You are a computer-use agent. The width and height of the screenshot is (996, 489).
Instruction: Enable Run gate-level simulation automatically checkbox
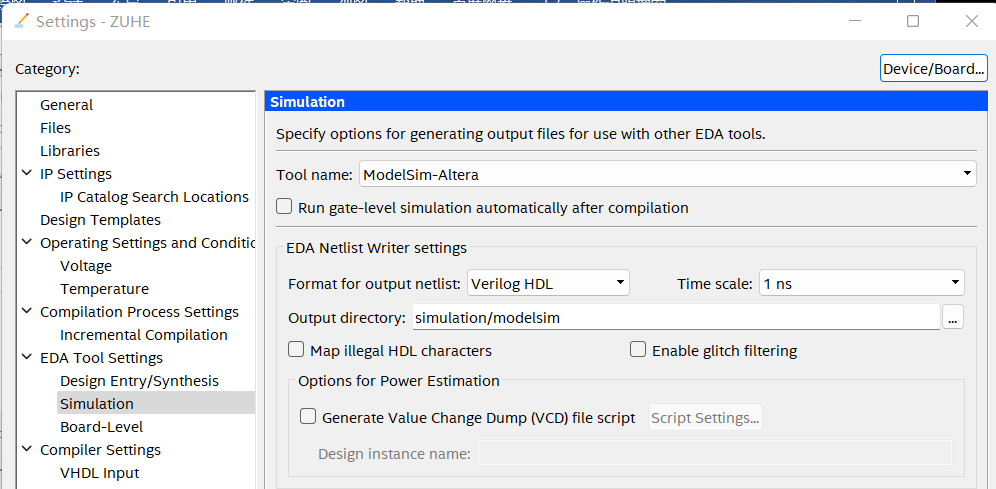pyautogui.click(x=285, y=208)
